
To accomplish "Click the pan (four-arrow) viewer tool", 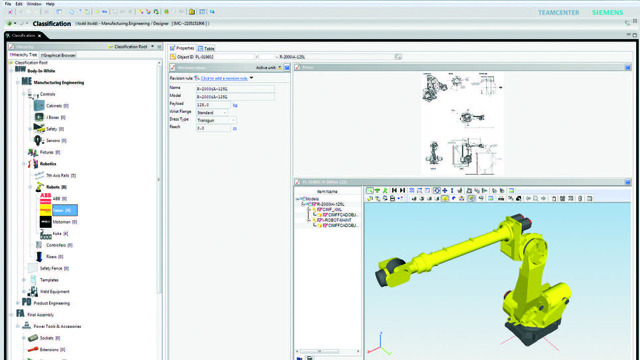I will coord(444,191).
